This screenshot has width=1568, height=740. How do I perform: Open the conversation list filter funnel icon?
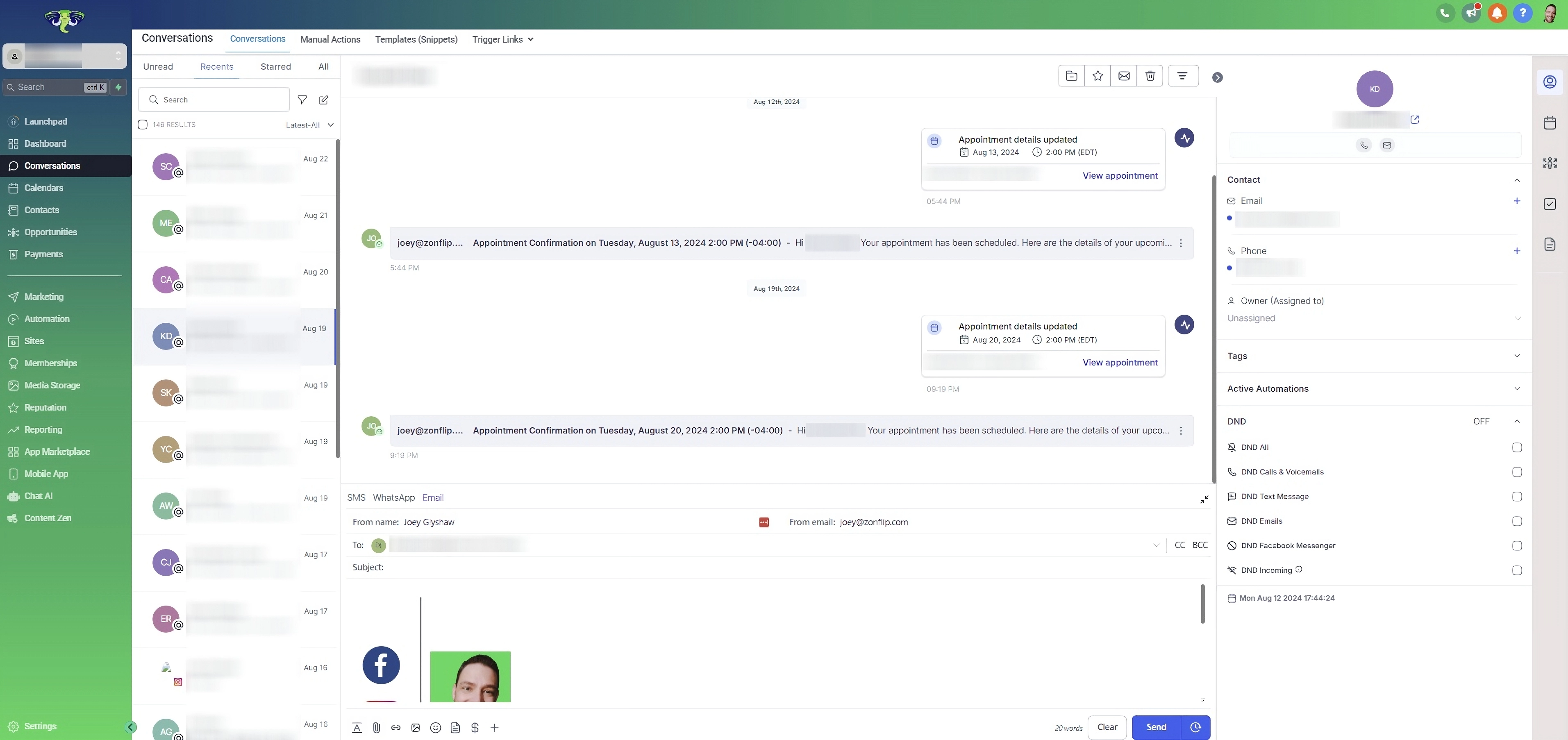coord(302,100)
